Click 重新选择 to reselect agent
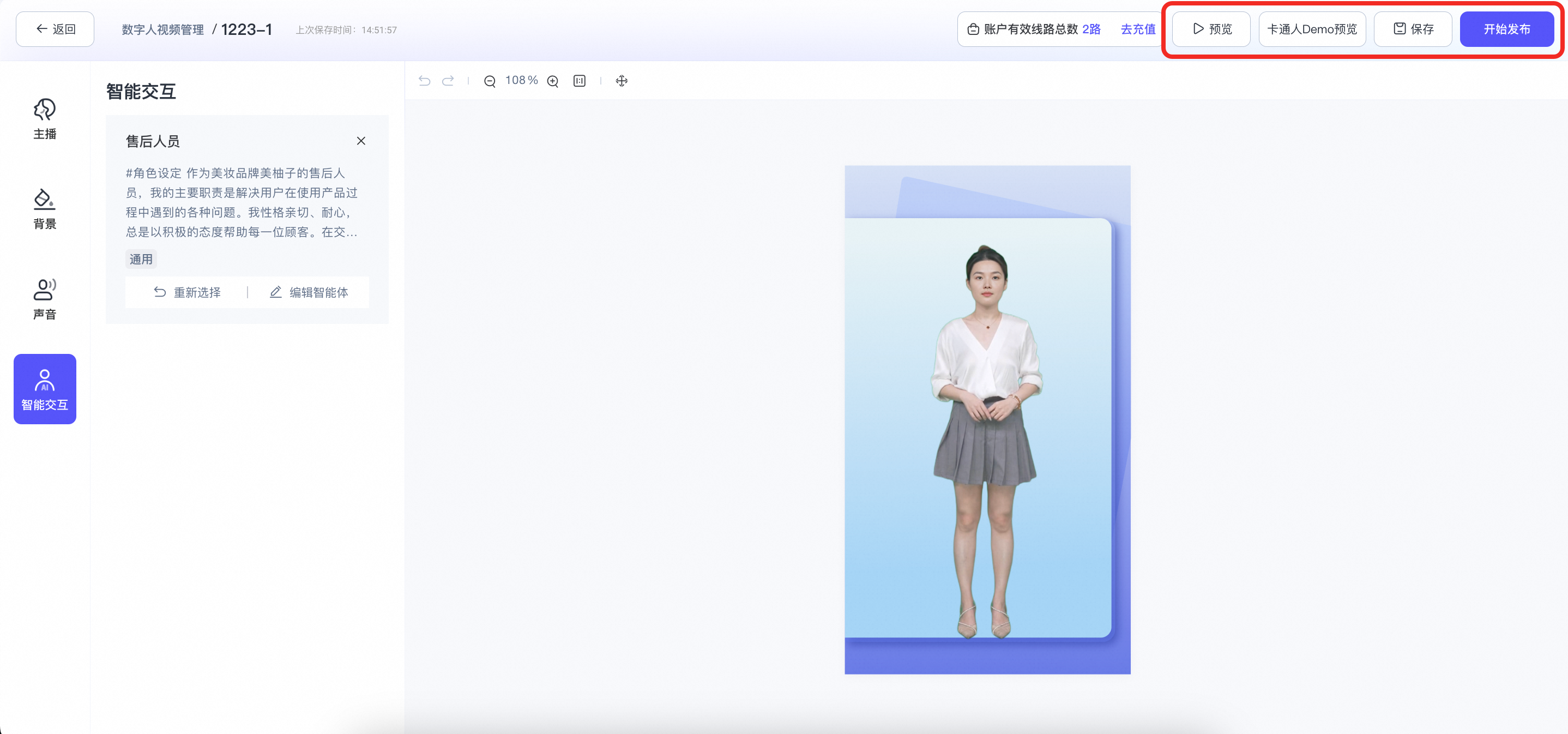Viewport: 1568px width, 734px height. pos(187,292)
